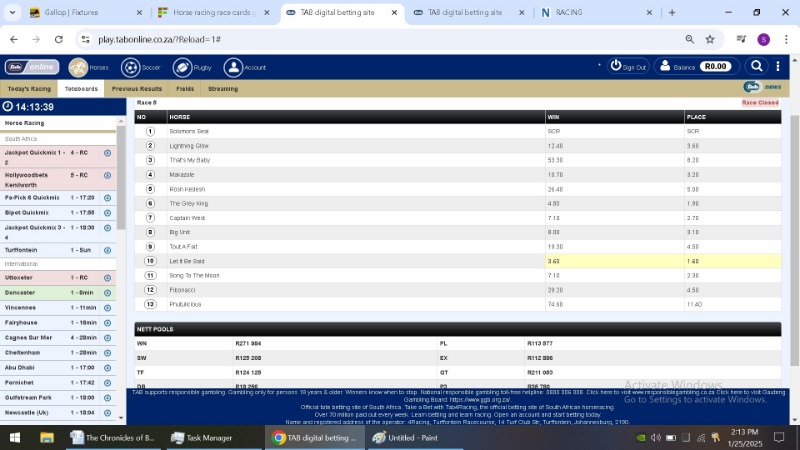The height and width of the screenshot is (450, 800).
Task: Click the TAB online logo
Action: point(32,67)
